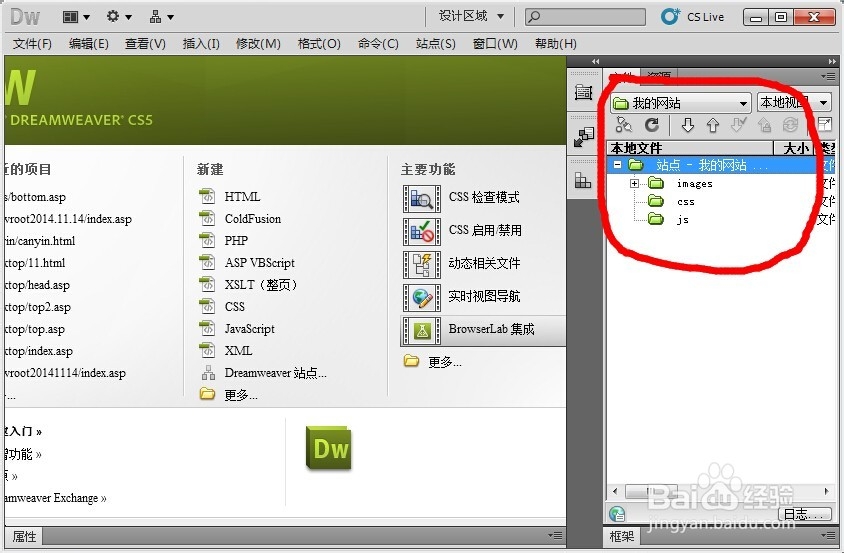The width and height of the screenshot is (844, 553).
Task: Open the 命令(C) menu
Action: pyautogui.click(x=378, y=44)
